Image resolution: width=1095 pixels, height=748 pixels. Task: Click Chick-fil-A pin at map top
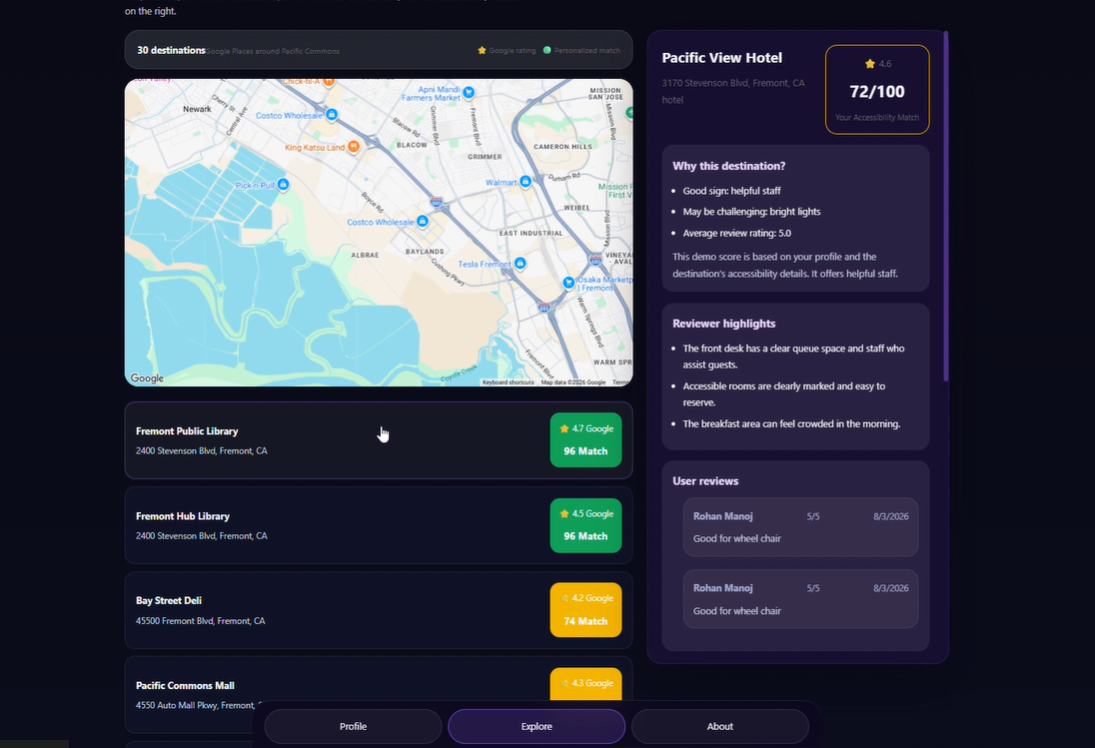(x=329, y=81)
